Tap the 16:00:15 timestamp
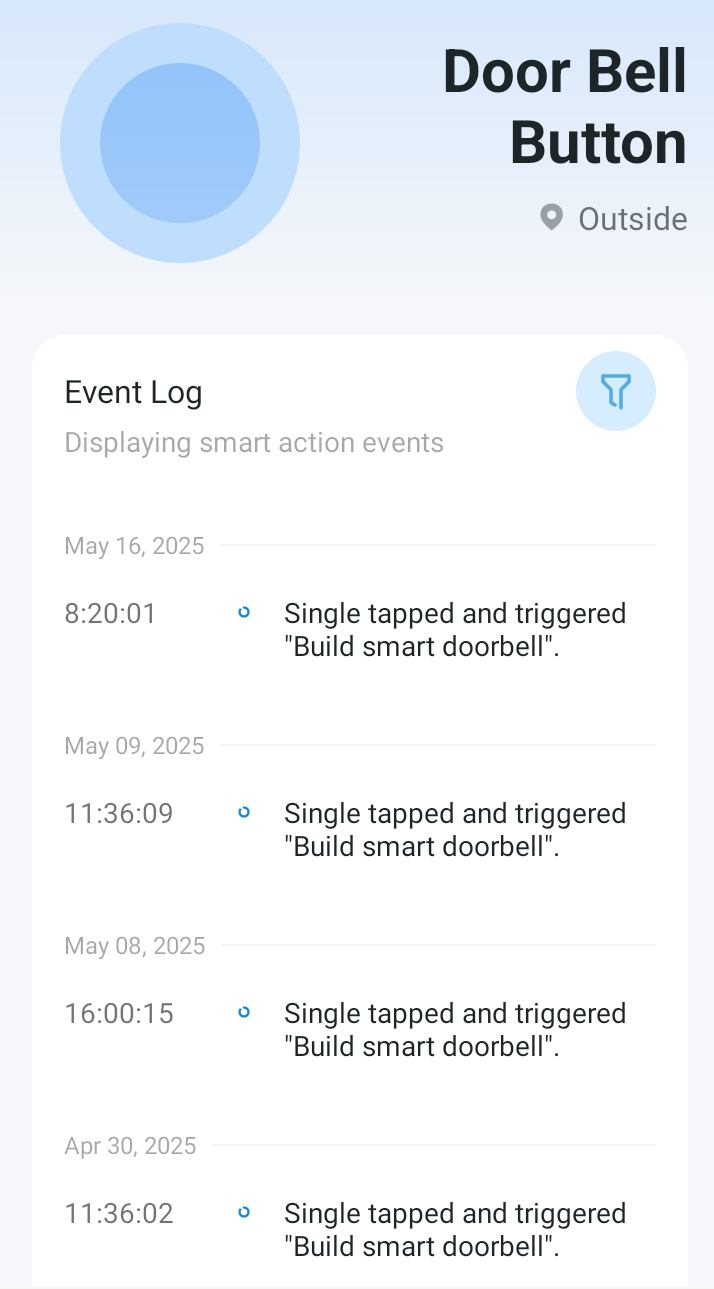The width and height of the screenshot is (714, 1289). coord(119,1013)
